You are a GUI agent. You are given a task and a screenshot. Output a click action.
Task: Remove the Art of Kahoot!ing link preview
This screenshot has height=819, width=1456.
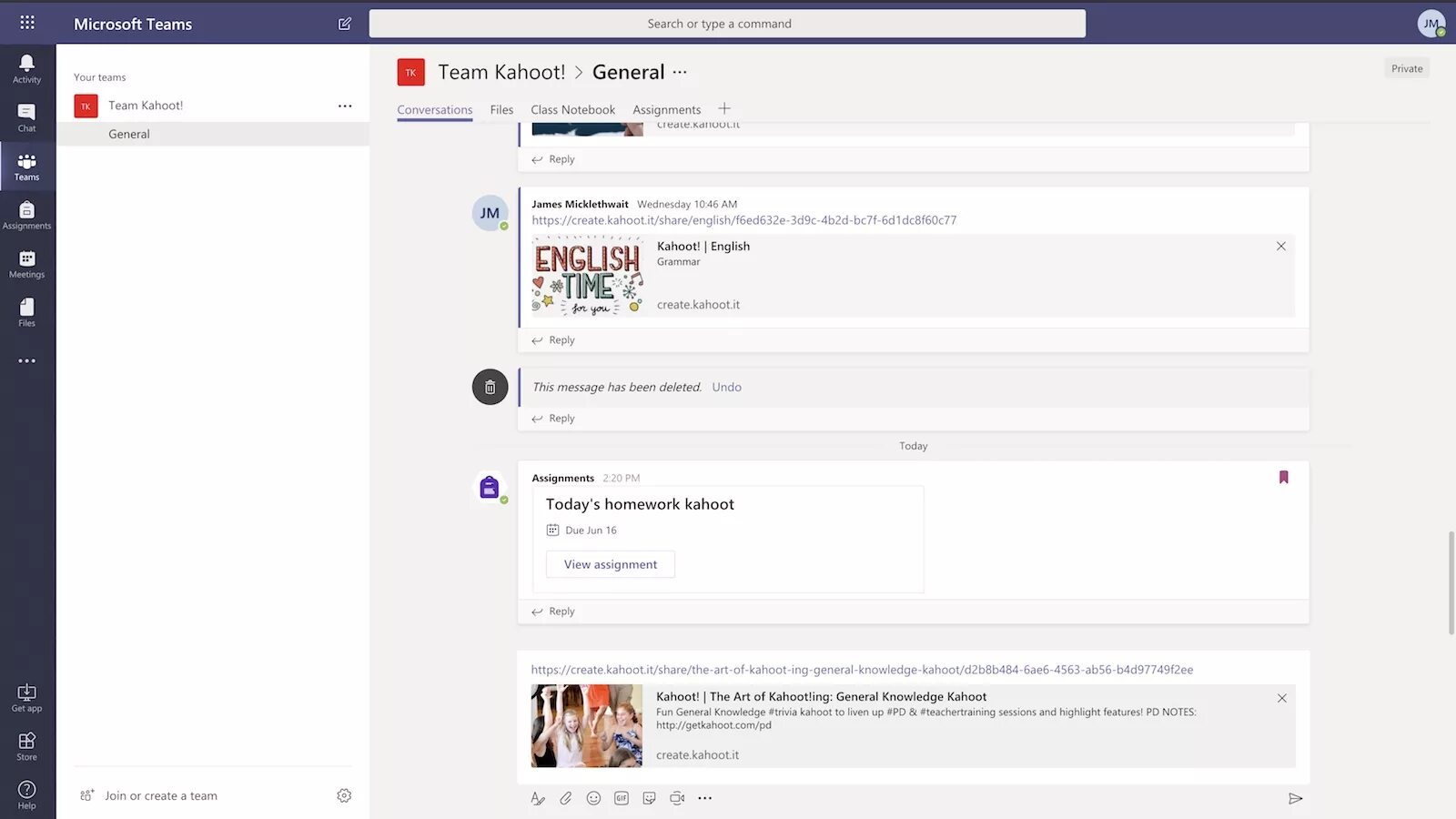pos(1282,698)
